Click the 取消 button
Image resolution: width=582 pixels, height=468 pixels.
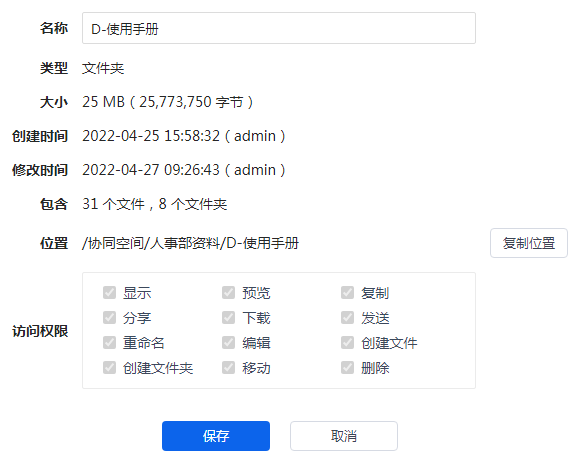(344, 436)
